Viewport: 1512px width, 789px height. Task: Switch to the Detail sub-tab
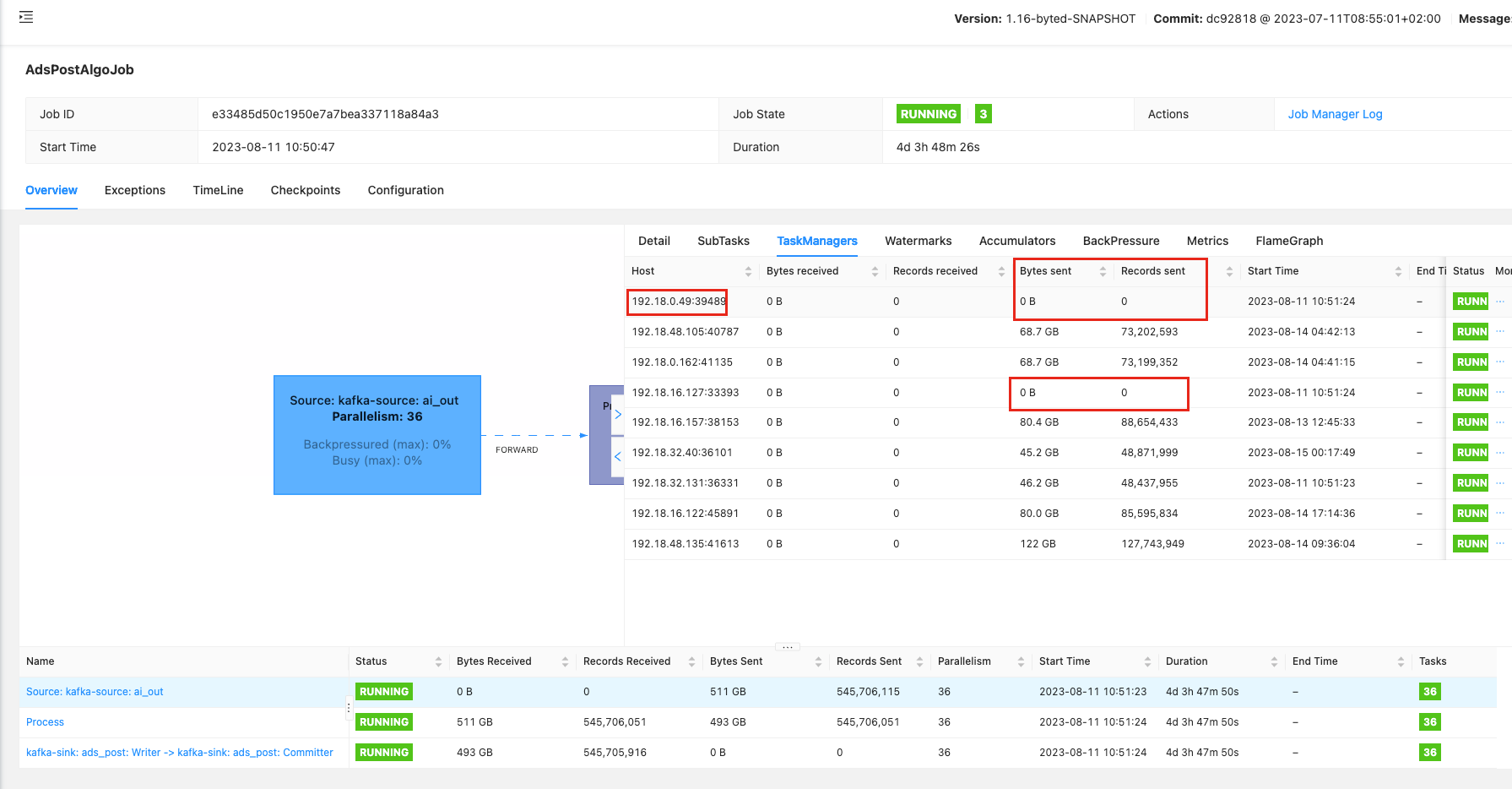point(654,241)
